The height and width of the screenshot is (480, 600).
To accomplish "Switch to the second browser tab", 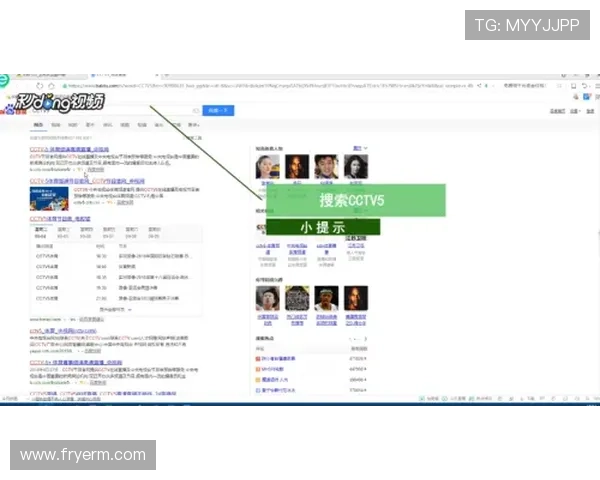I will 110,75.
